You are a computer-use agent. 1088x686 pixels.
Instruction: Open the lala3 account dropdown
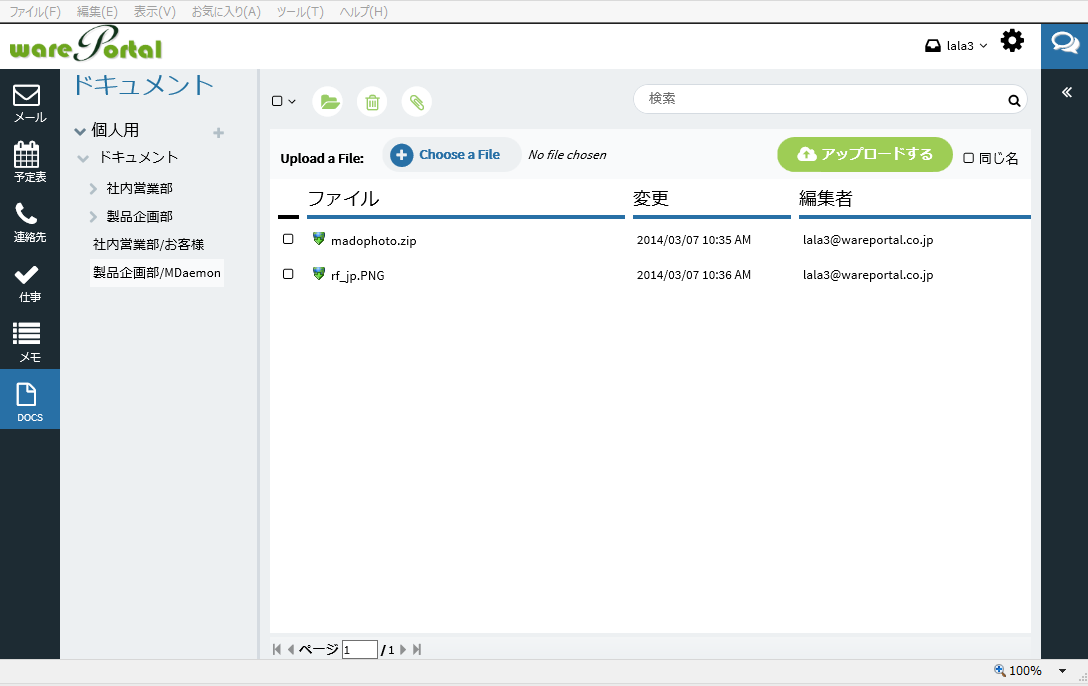tap(957, 45)
